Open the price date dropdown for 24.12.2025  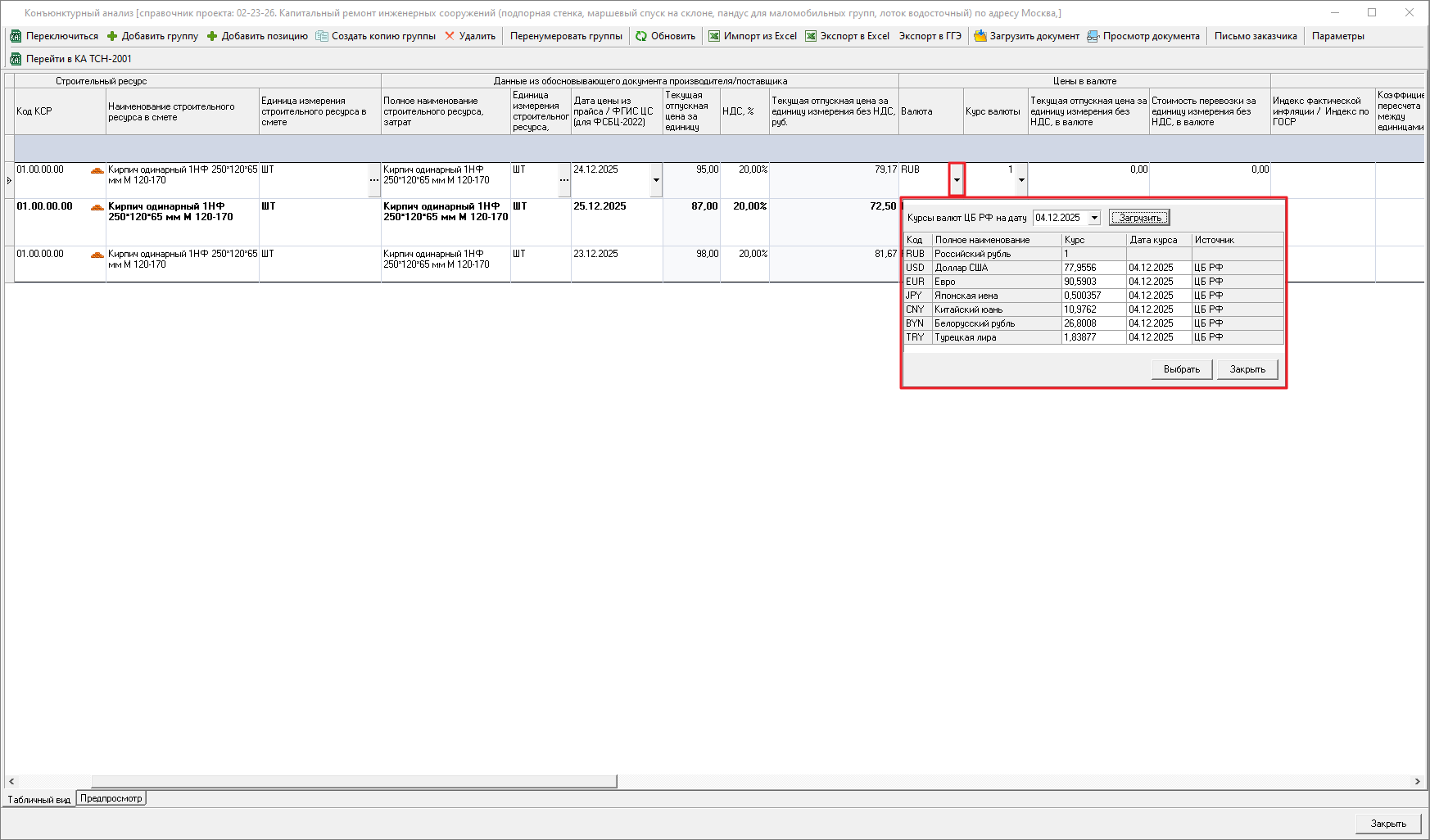[656, 180]
